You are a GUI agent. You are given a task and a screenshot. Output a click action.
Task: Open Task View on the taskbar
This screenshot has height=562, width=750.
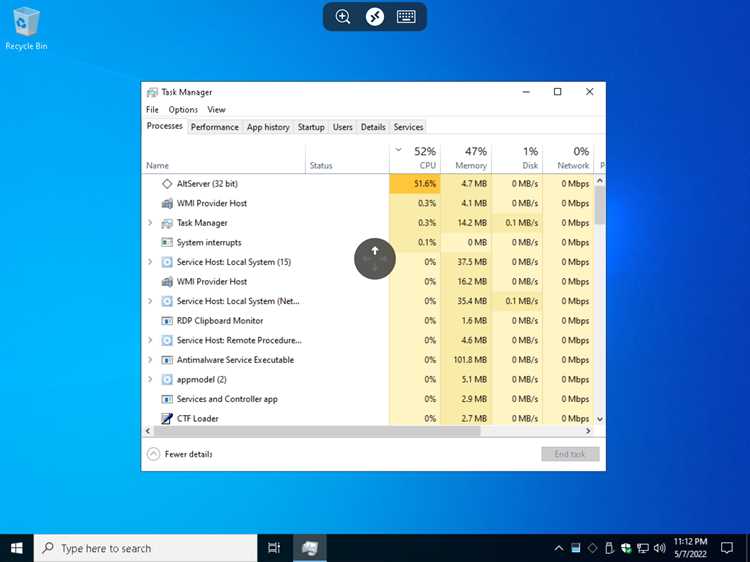[x=274, y=548]
